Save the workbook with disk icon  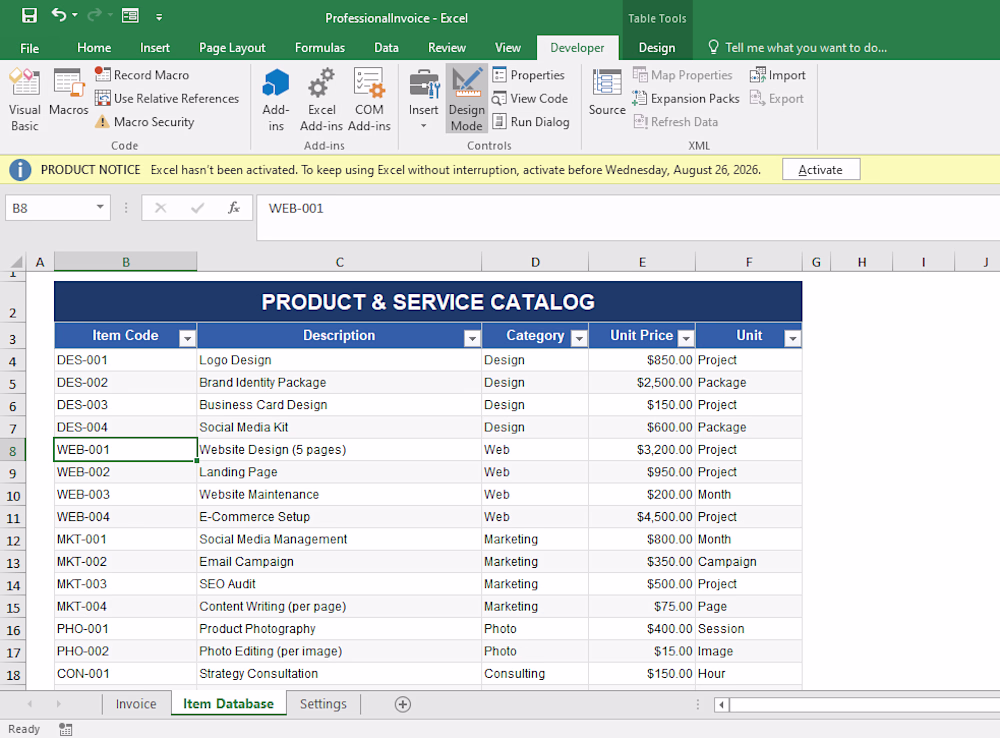[29, 15]
